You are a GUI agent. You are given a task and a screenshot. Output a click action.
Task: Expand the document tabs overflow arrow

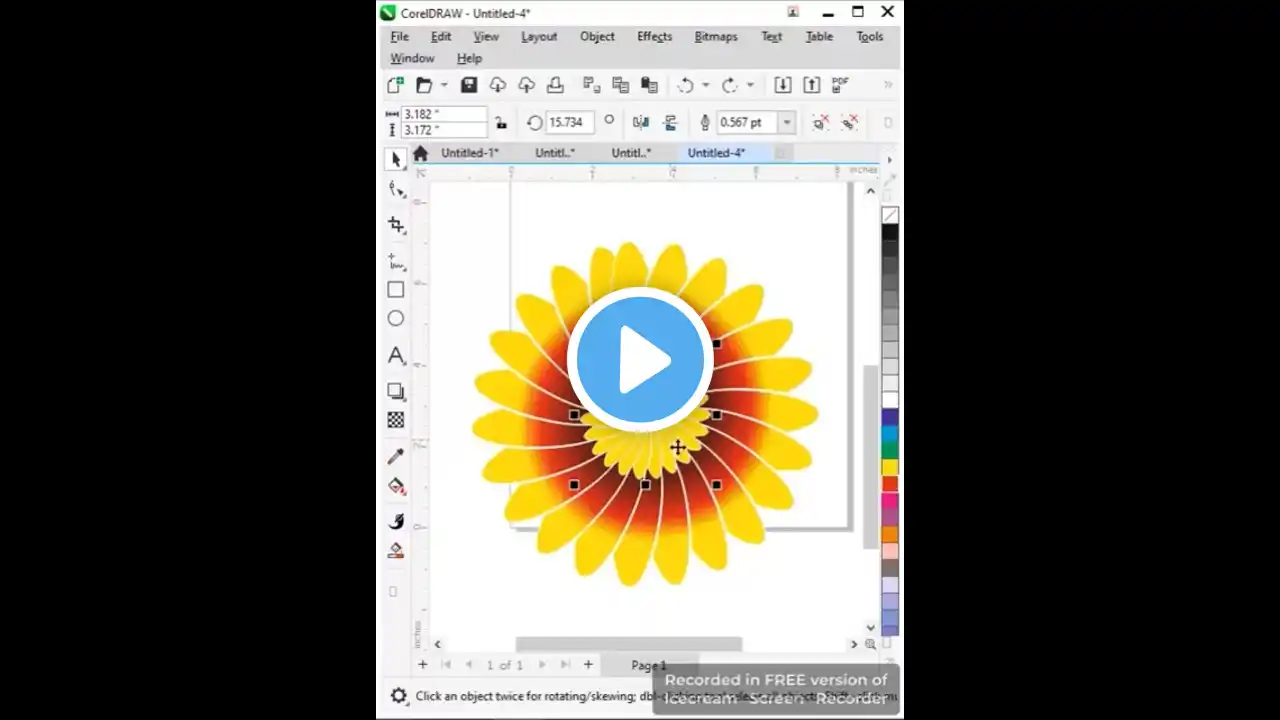889,160
